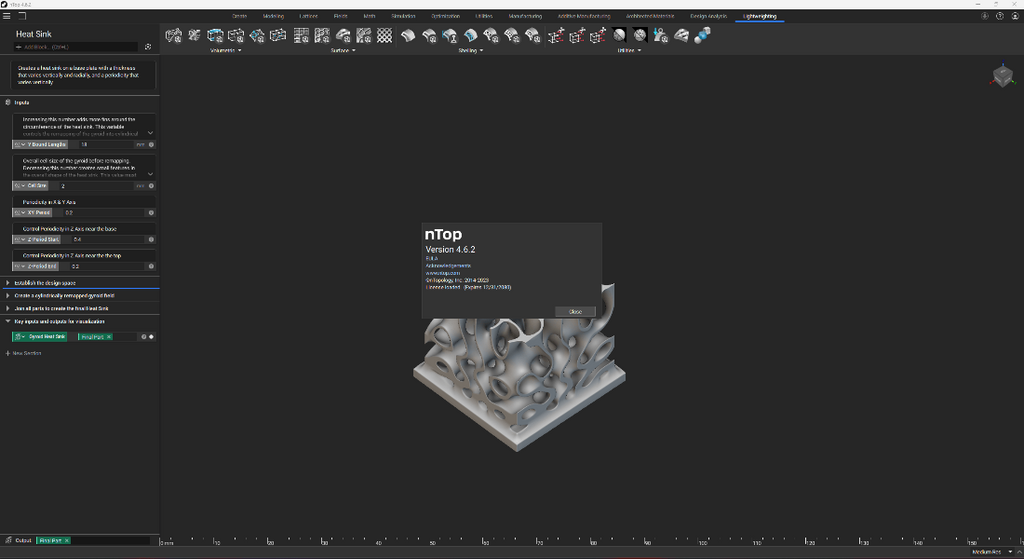The width and height of the screenshot is (1024, 559).
Task: Click the info icon on Z Period End row
Action: coord(152,266)
